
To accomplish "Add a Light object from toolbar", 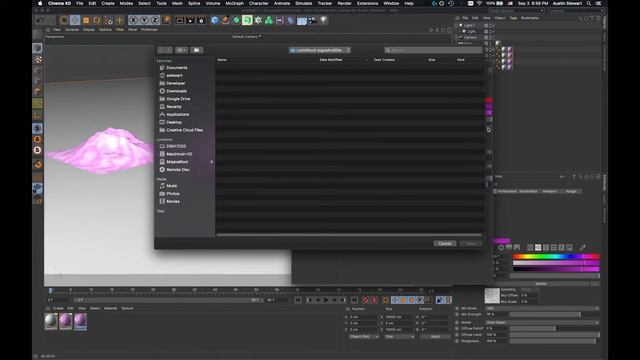I will pos(324,20).
